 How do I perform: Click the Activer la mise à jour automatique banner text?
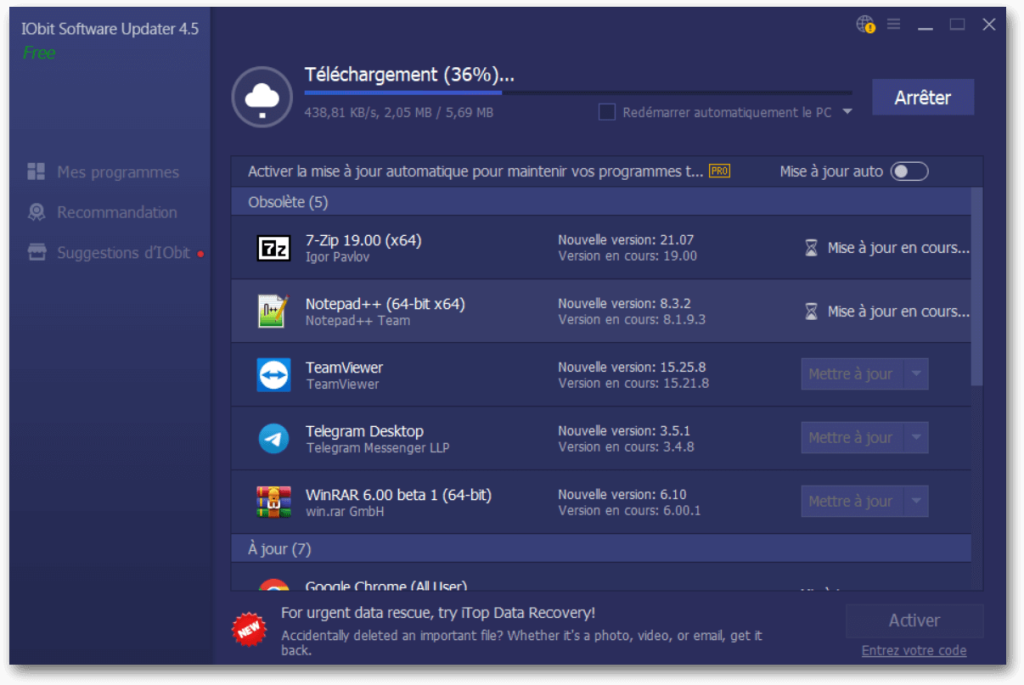[475, 171]
